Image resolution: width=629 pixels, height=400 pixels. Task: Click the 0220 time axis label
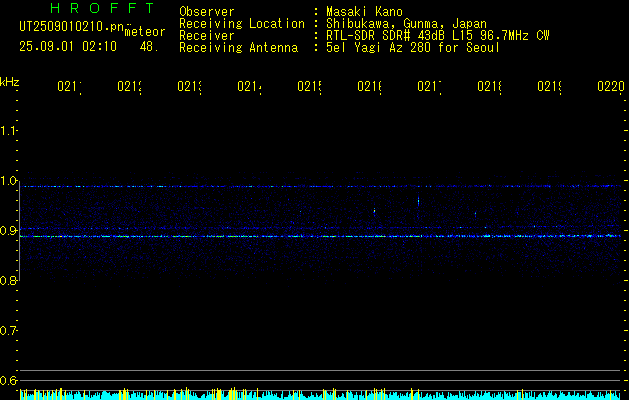point(611,86)
